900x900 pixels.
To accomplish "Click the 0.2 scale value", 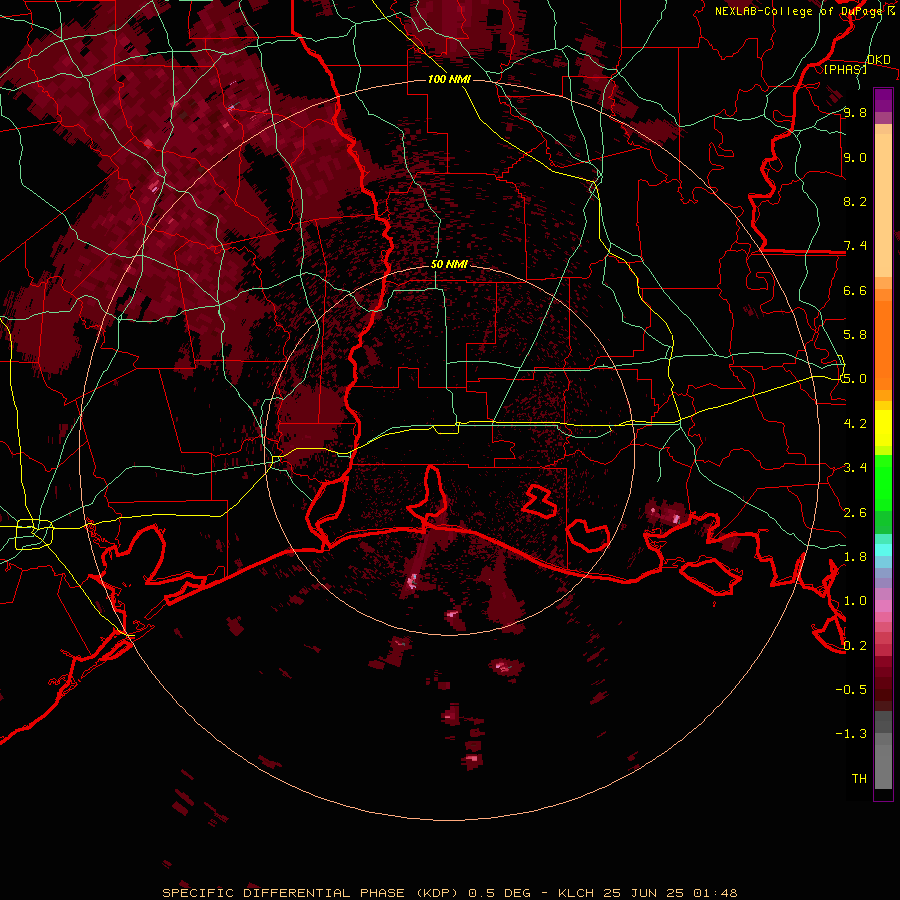I will (855, 646).
